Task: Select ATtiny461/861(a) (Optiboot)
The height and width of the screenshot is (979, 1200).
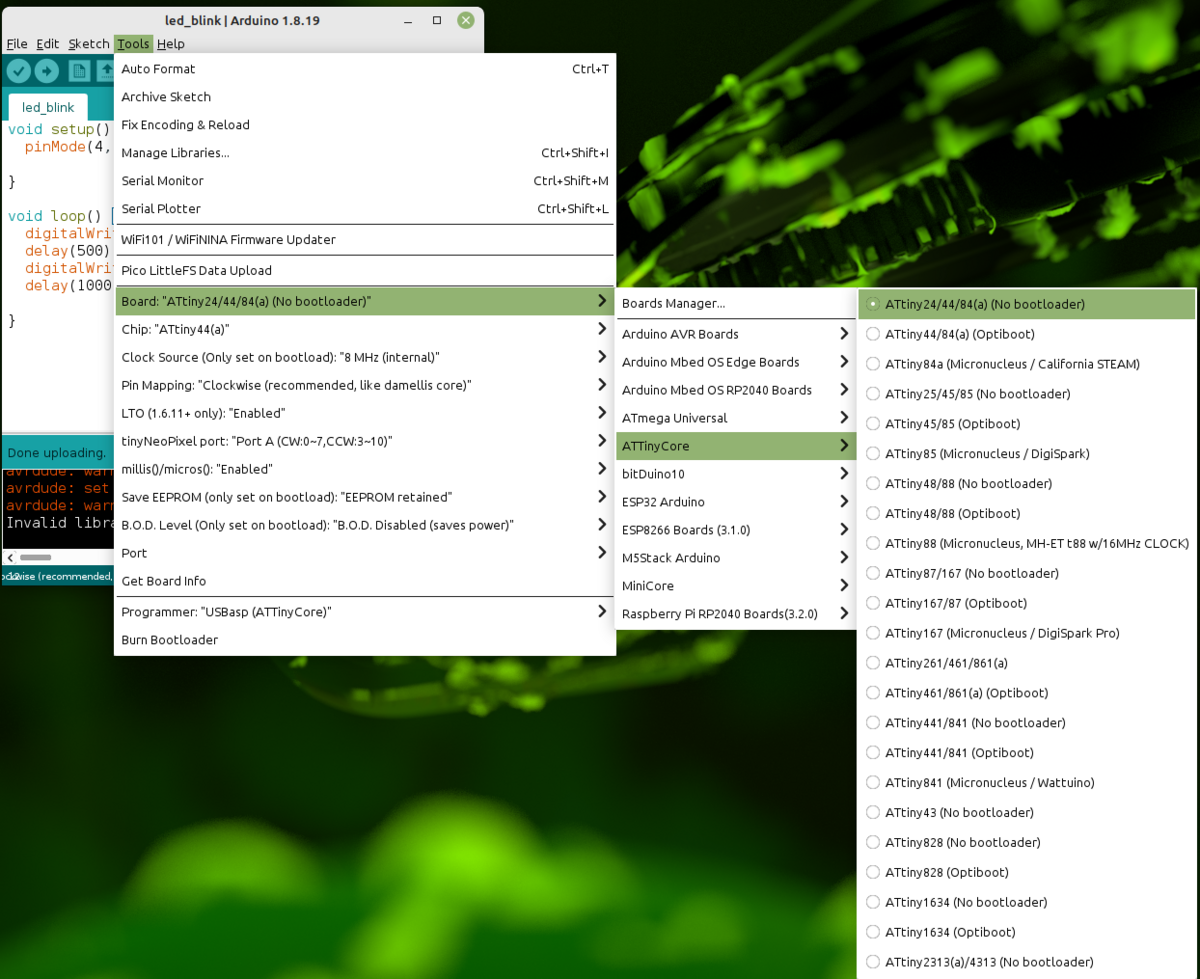Action: [1027, 693]
